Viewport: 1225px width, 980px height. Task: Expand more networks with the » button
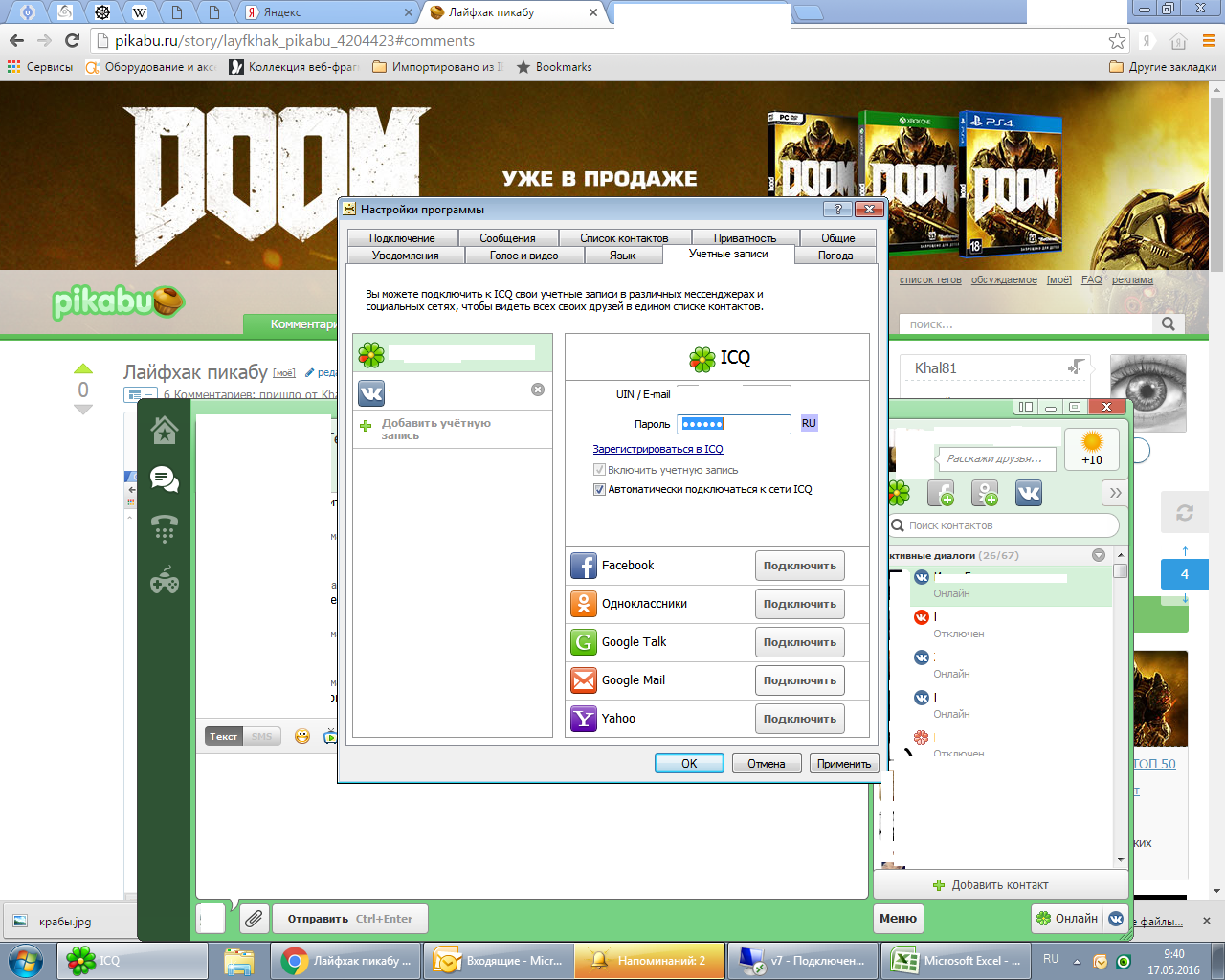click(1116, 493)
